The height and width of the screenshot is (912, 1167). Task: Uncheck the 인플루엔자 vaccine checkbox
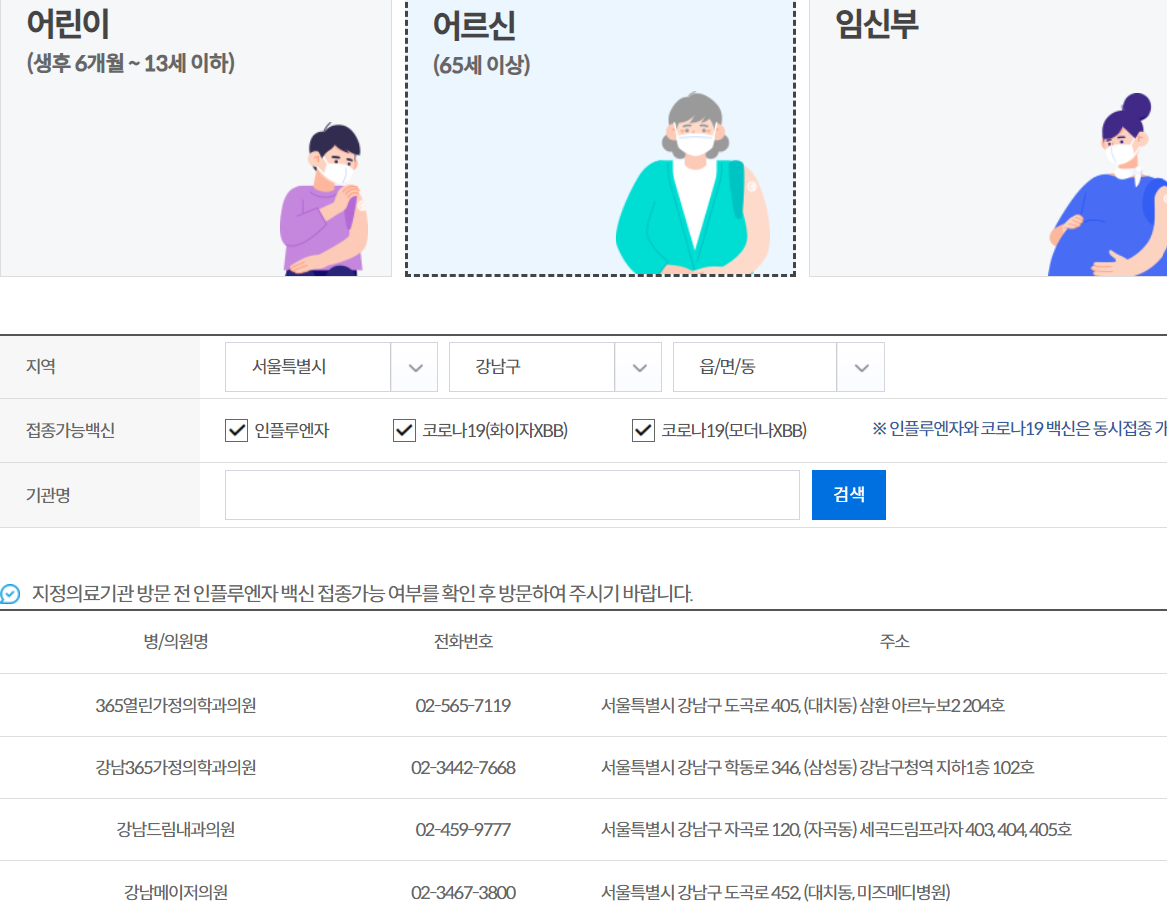[x=235, y=430]
